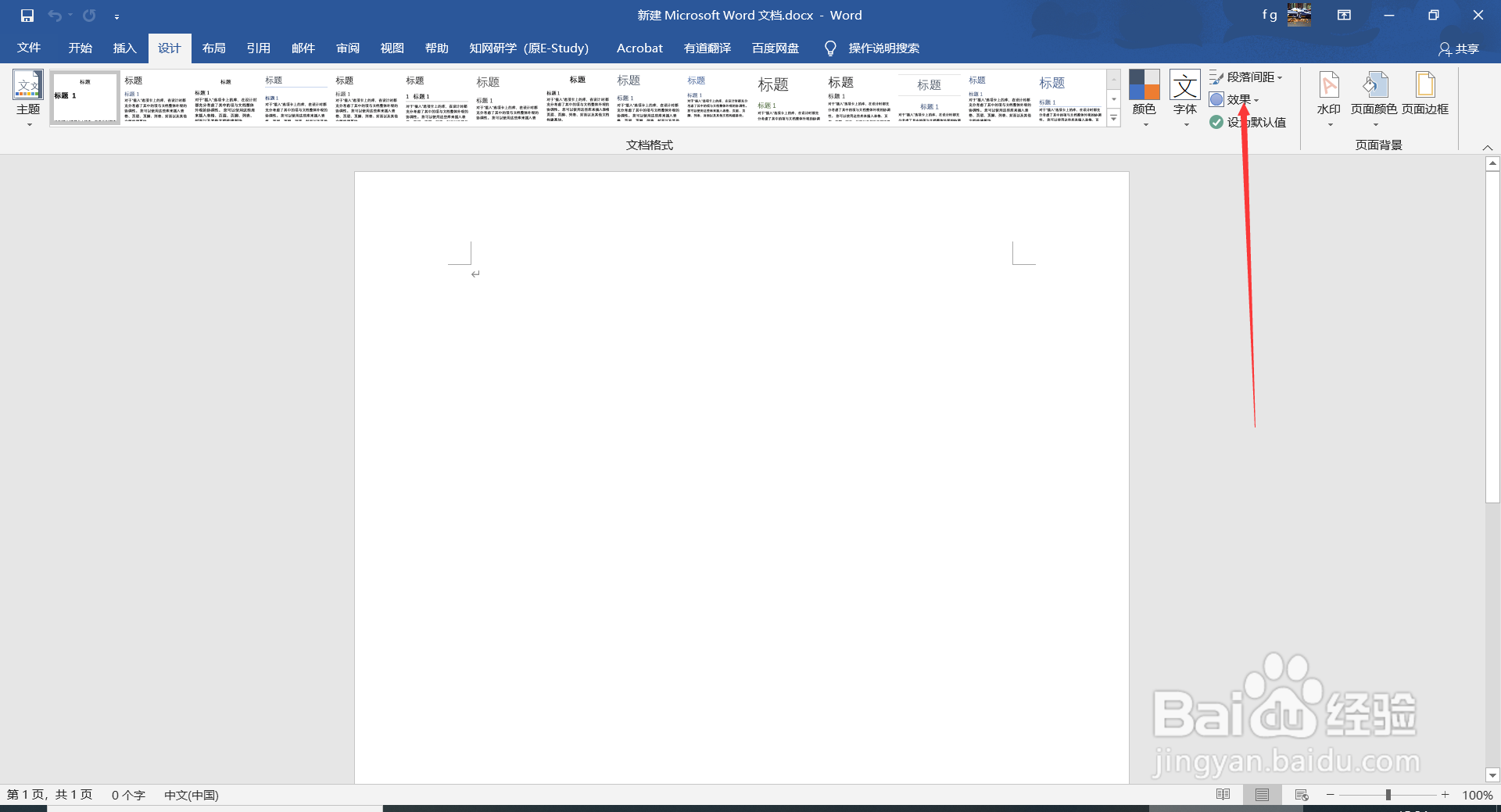Image resolution: width=1501 pixels, height=812 pixels.
Task: Click the vertical scrollbar up arrow
Action: [1492, 163]
